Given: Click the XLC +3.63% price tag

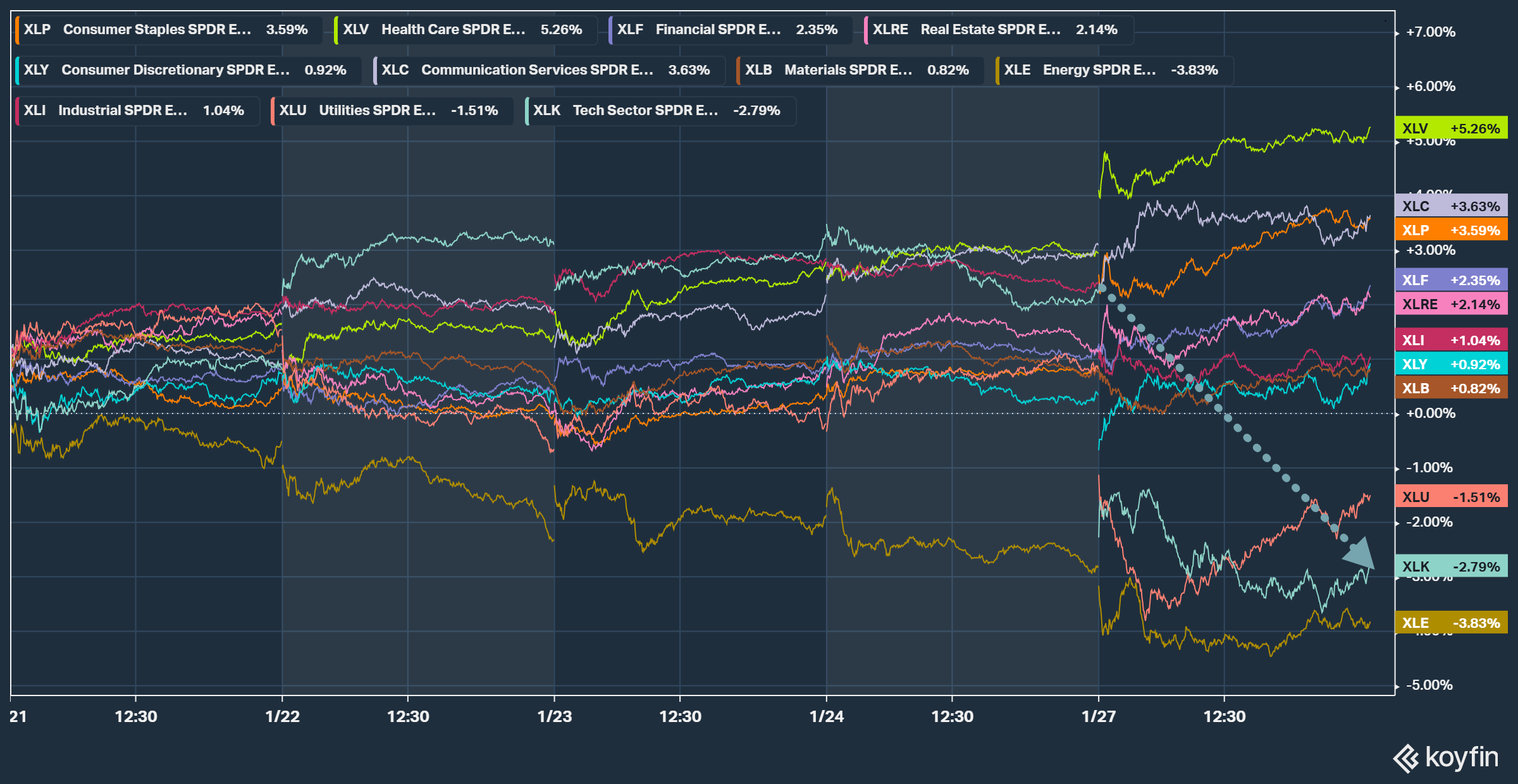Looking at the screenshot, I should pyautogui.click(x=1451, y=206).
